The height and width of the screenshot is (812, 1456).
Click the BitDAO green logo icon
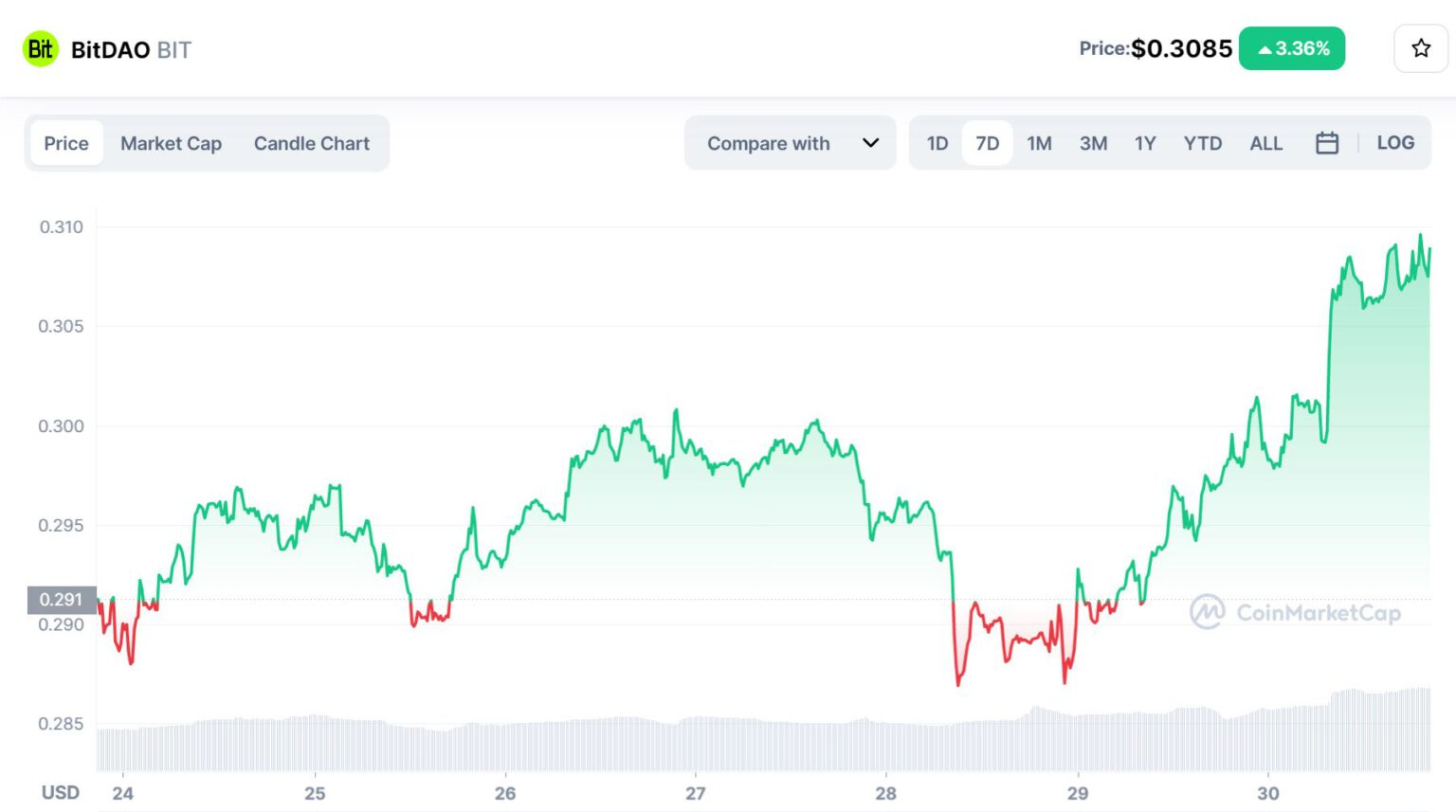[41, 49]
